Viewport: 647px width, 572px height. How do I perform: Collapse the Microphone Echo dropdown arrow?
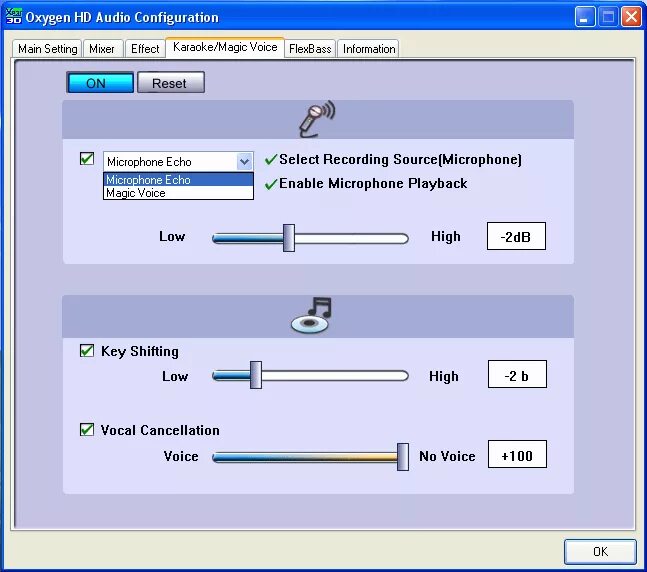(x=245, y=161)
